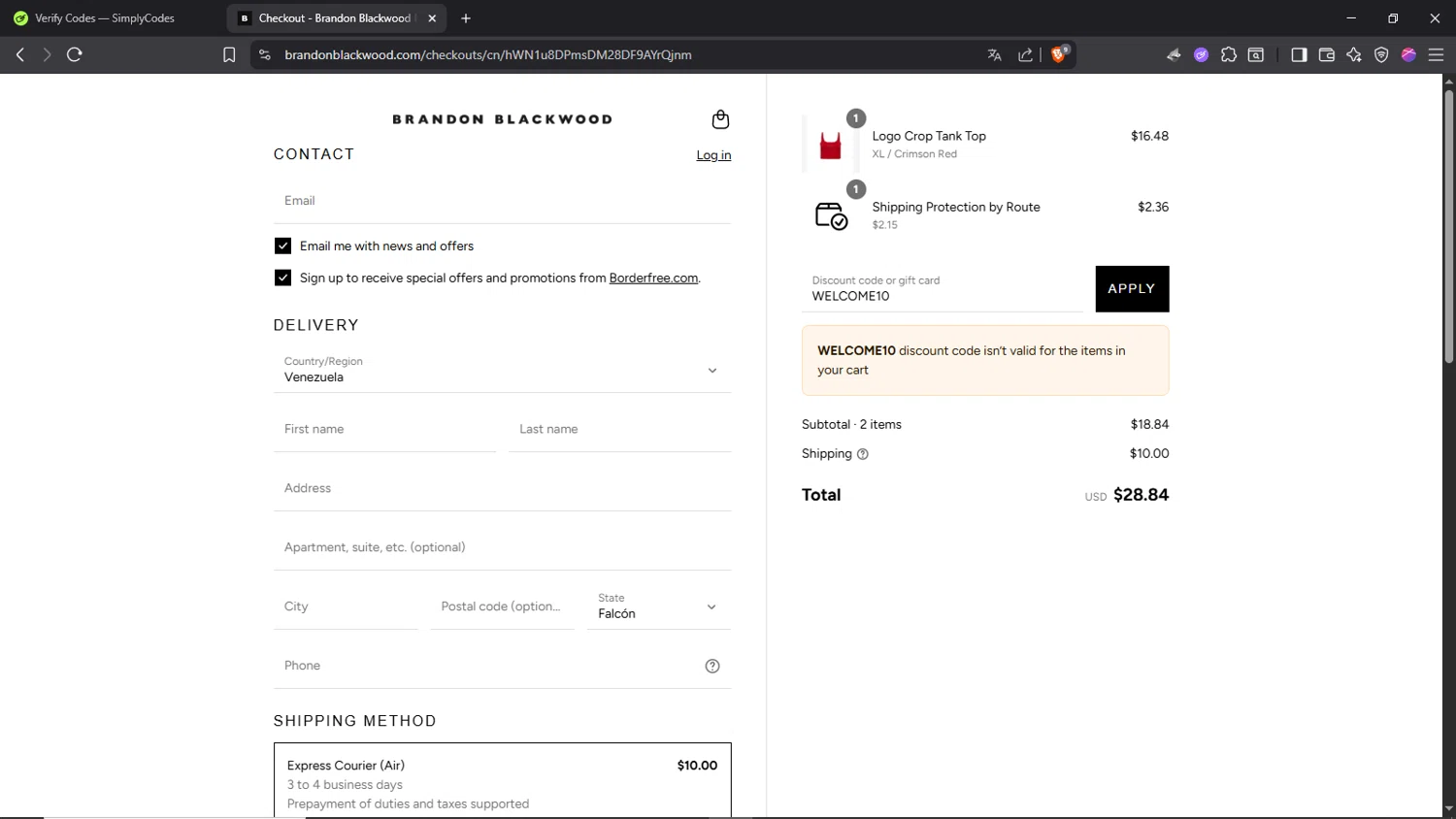The width and height of the screenshot is (1456, 819).
Task: Click the Log in link
Action: point(713,155)
